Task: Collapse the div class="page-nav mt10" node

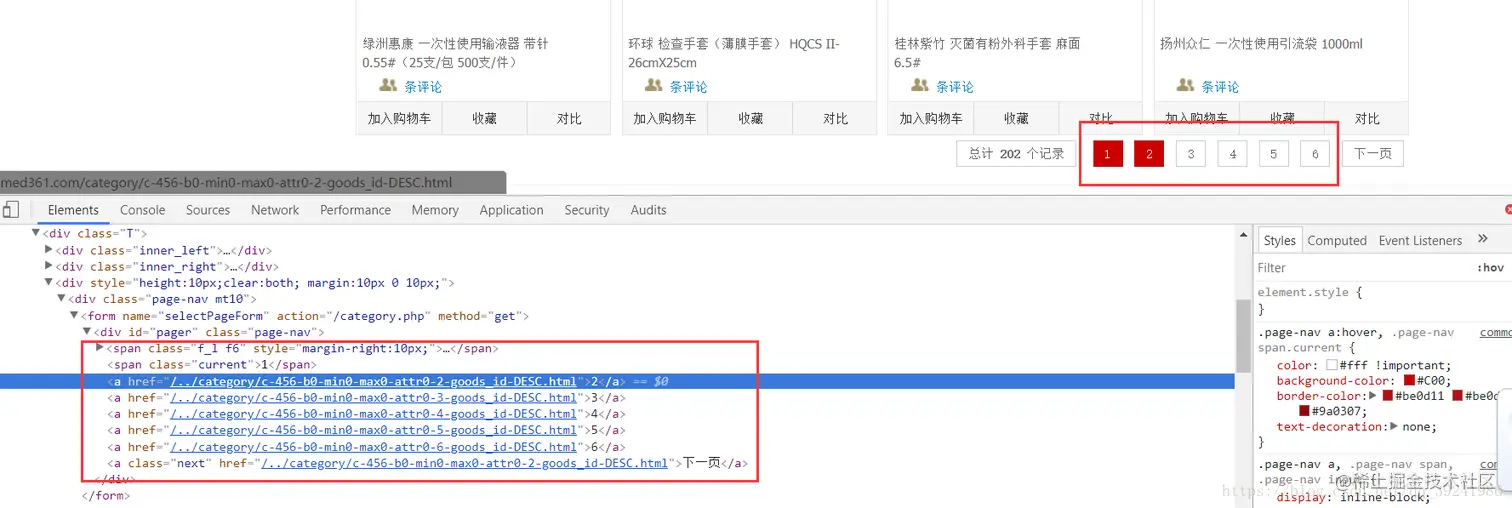Action: point(61,298)
